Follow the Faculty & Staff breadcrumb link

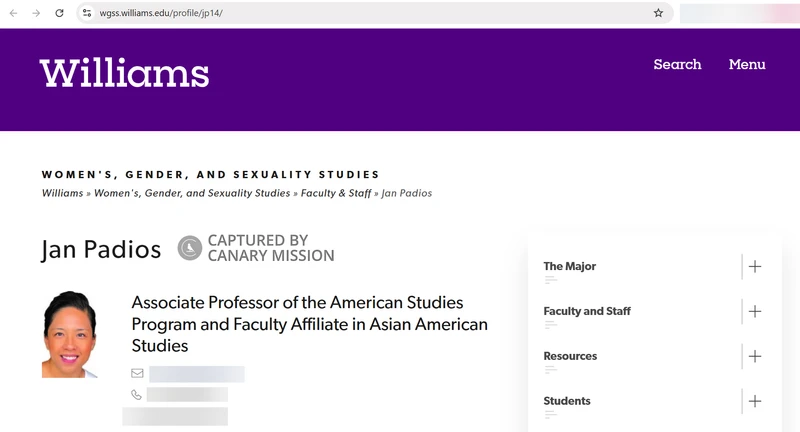(x=336, y=193)
